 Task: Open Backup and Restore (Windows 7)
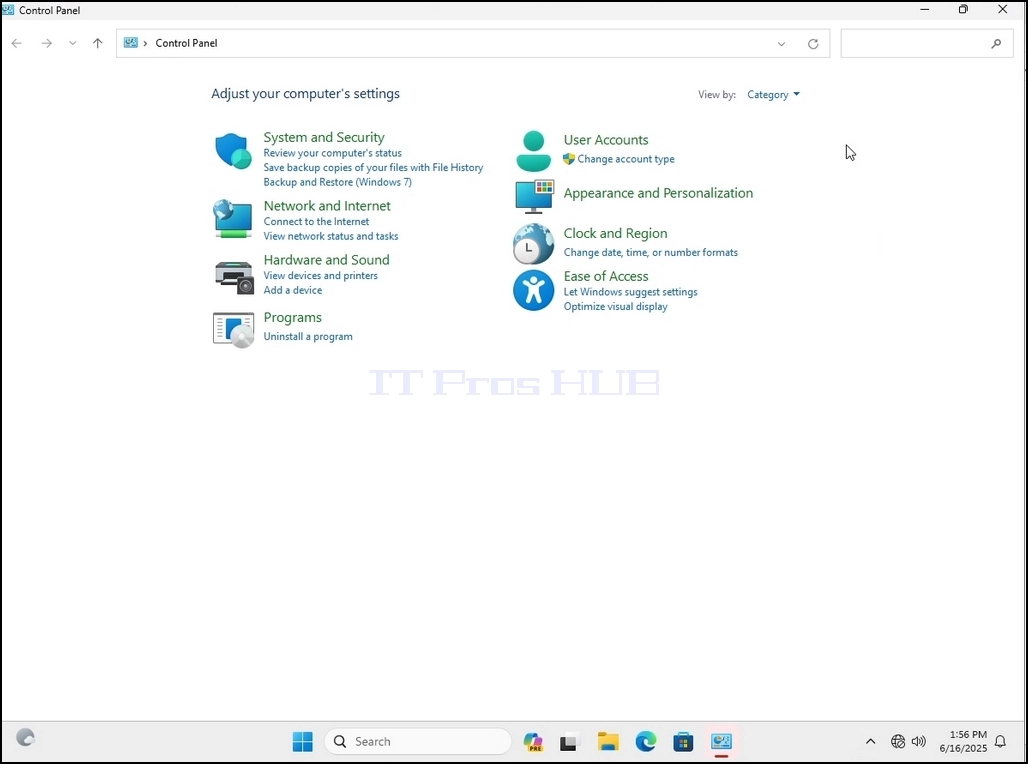pos(338,182)
